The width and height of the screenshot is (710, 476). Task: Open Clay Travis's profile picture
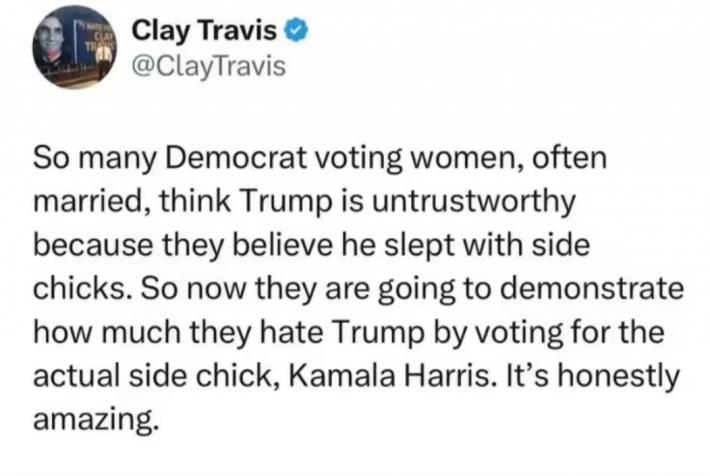[74, 47]
